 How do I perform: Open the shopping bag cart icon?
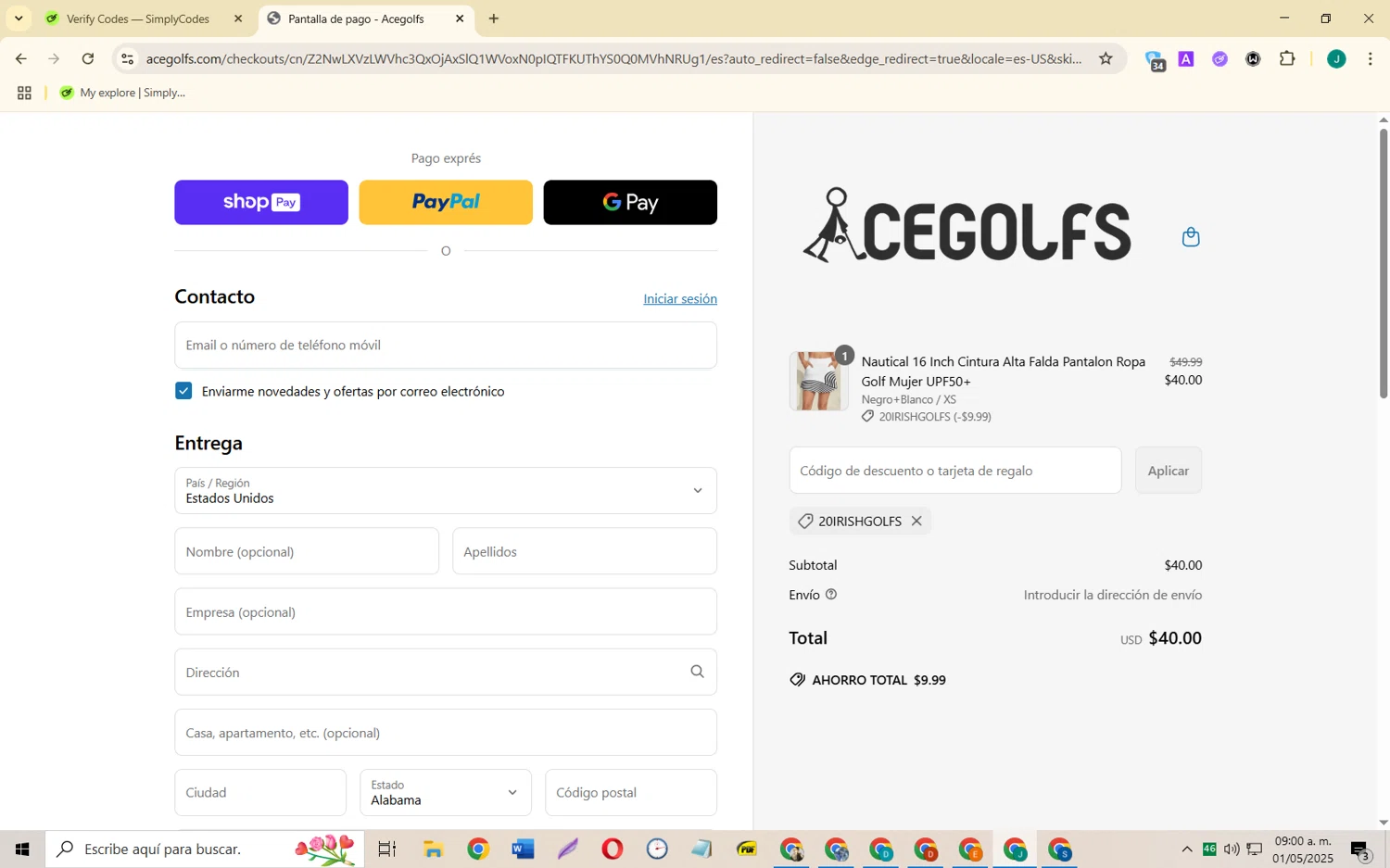(1191, 237)
